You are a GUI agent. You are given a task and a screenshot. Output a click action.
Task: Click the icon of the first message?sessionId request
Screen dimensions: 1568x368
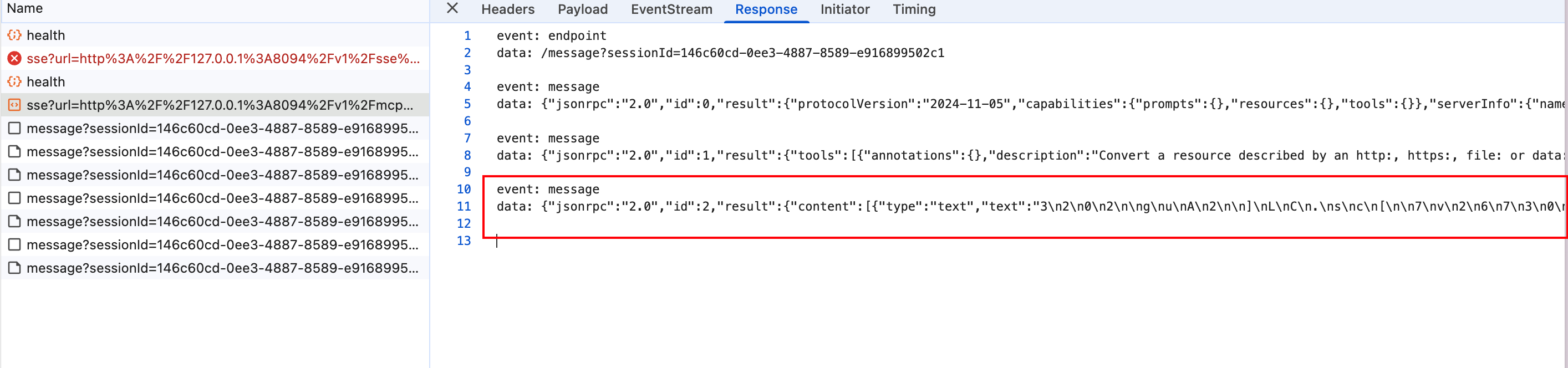tap(14, 129)
